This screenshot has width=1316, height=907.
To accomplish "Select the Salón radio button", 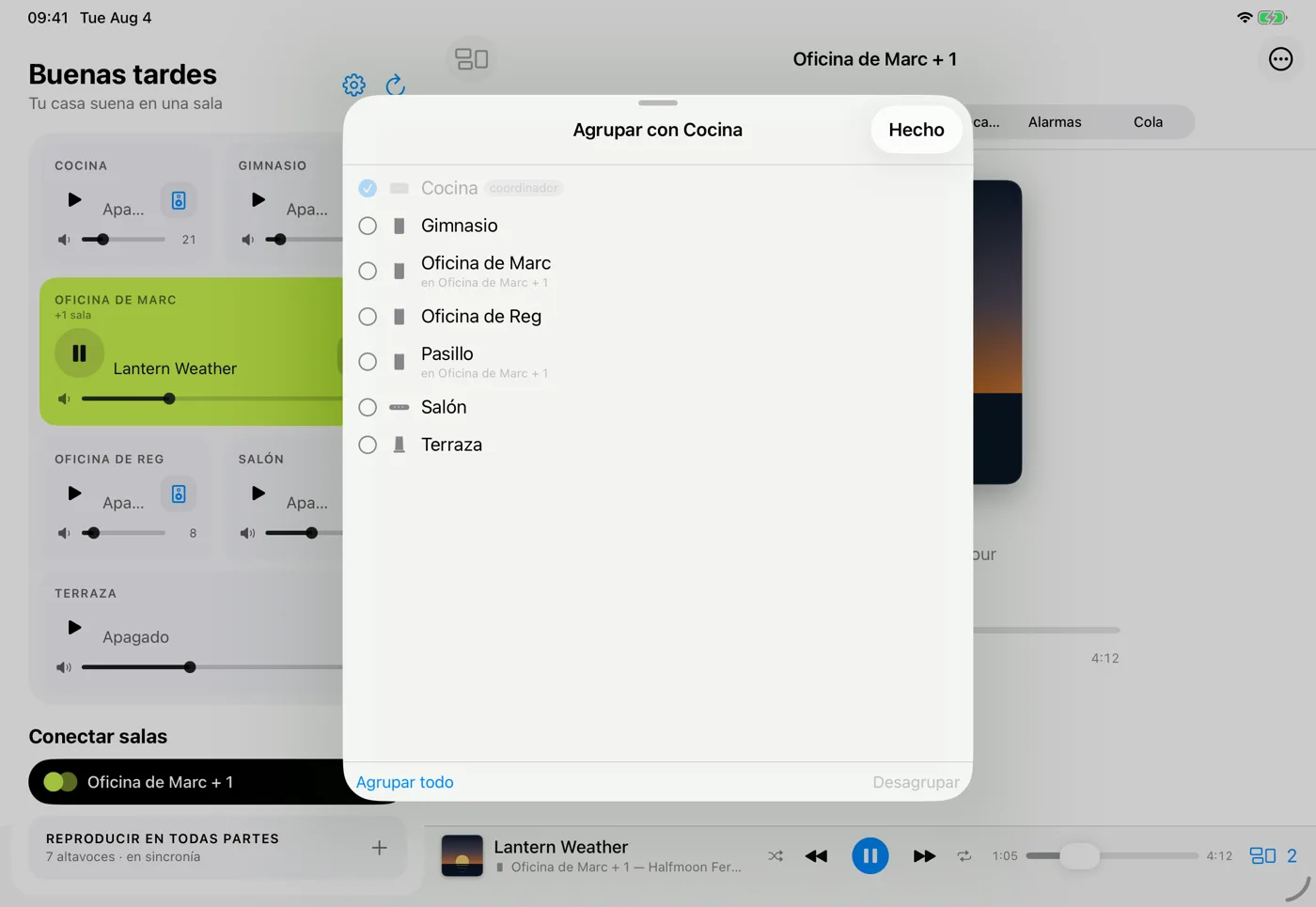I will [x=368, y=407].
